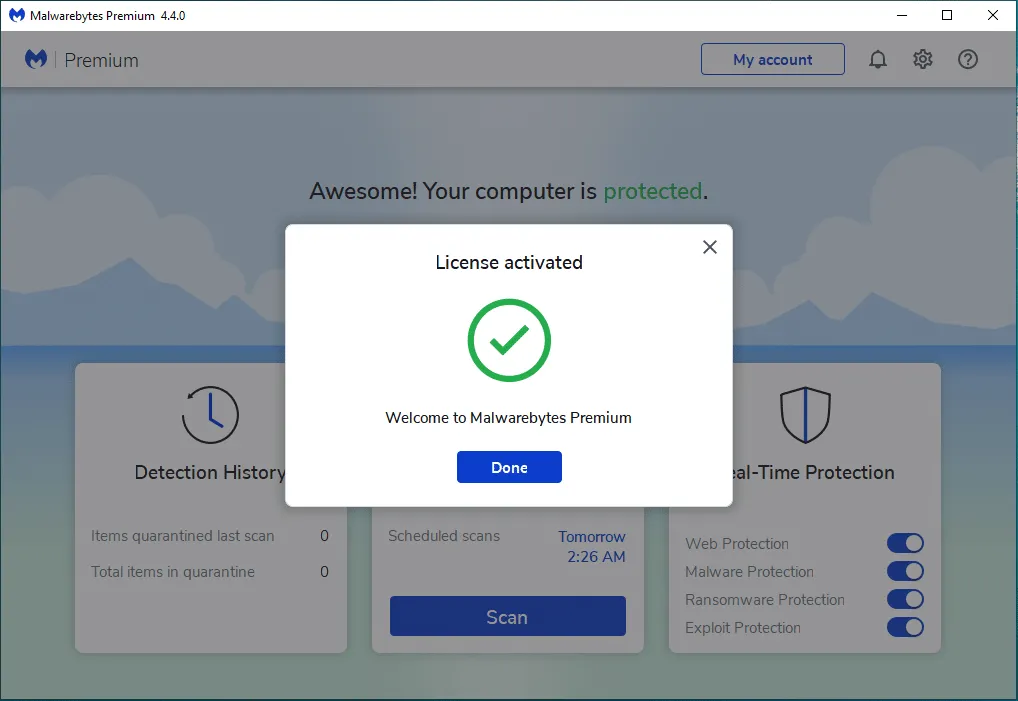Open My account
The image size is (1018, 701).
(772, 59)
